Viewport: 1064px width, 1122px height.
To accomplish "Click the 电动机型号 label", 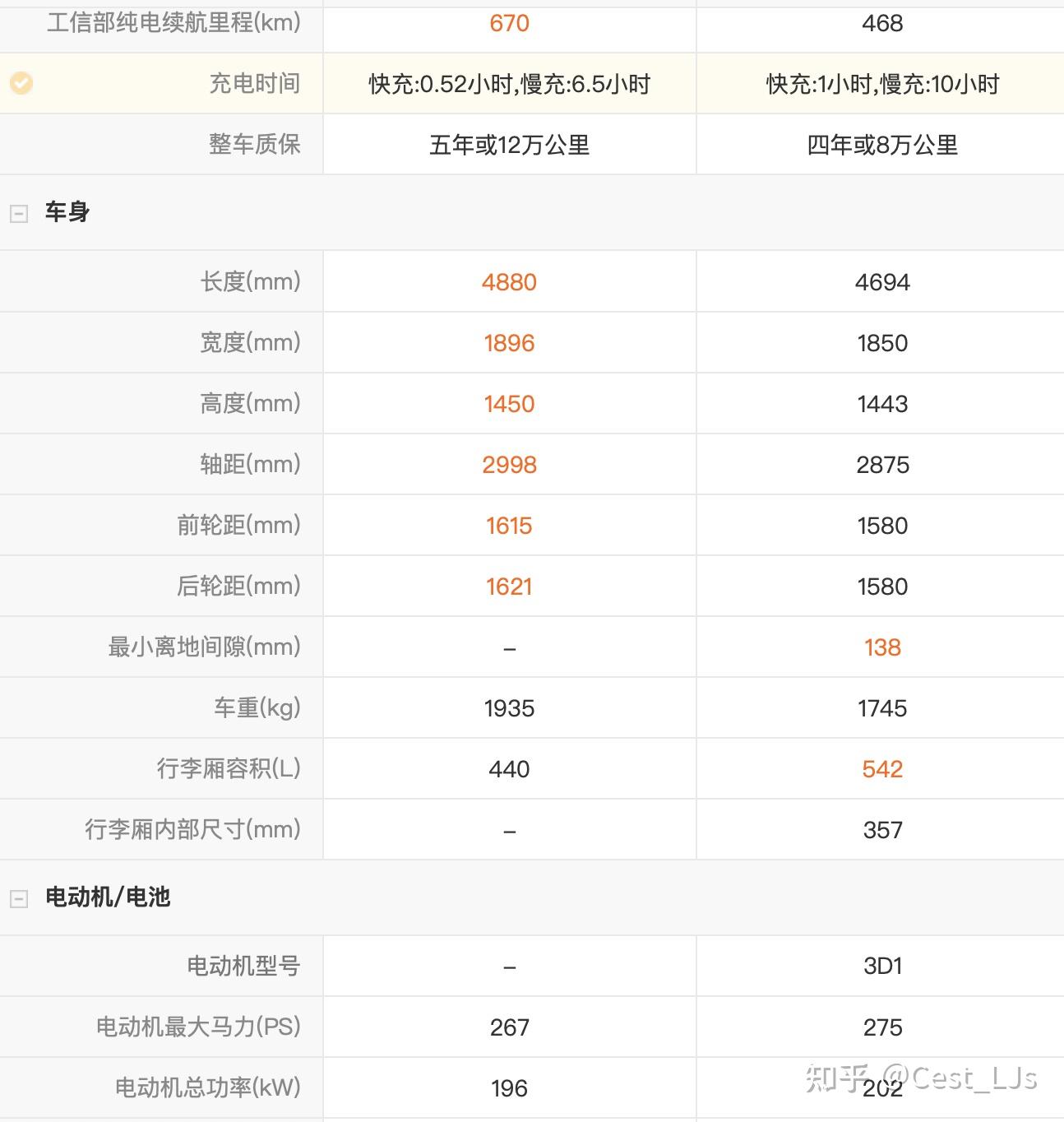I will pos(243,966).
